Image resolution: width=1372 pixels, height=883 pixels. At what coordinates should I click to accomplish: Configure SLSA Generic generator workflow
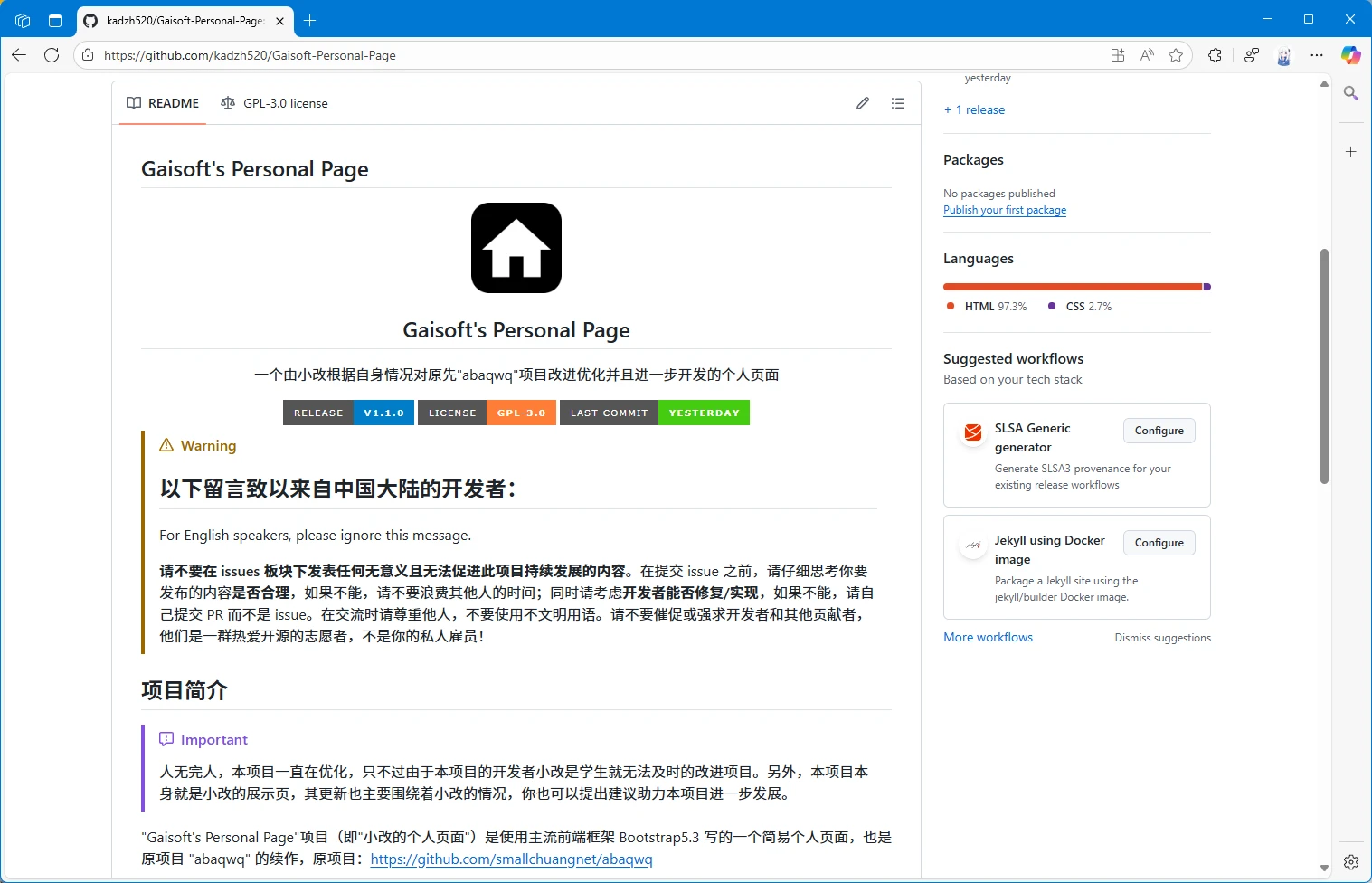coord(1159,431)
